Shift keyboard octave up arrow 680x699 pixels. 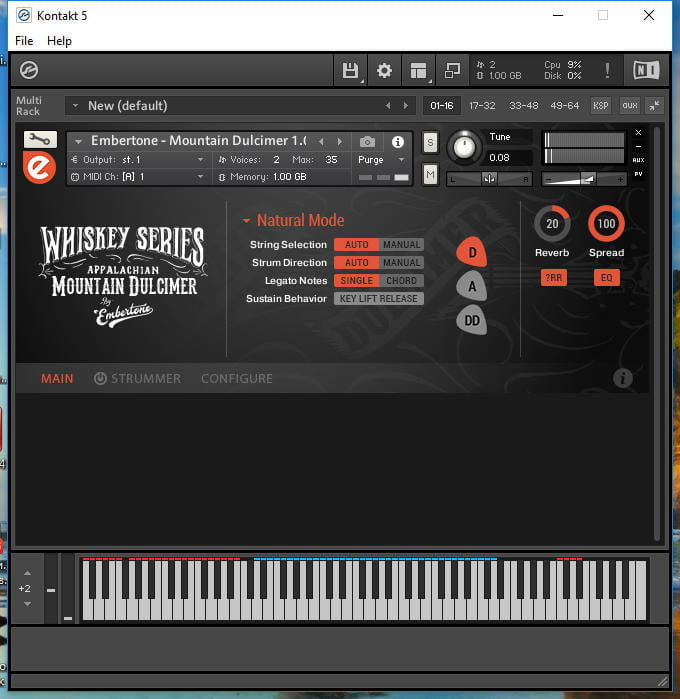point(27,573)
